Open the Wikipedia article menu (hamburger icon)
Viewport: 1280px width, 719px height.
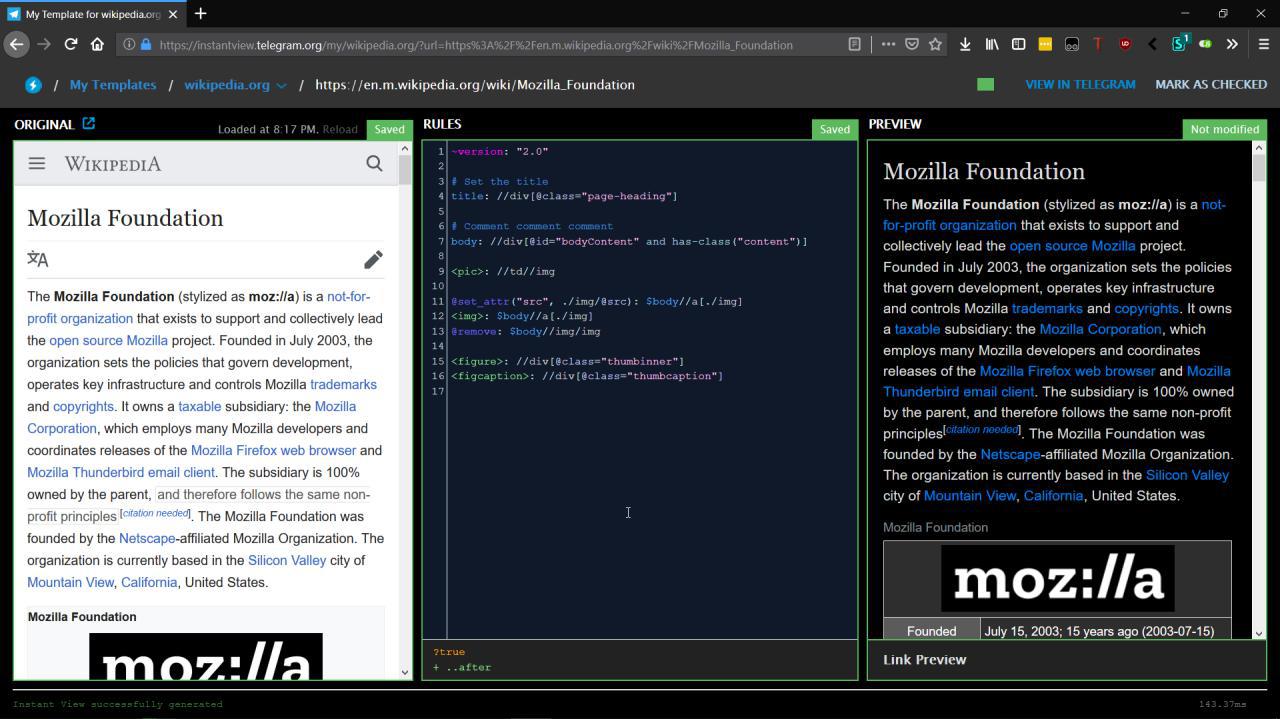36,163
